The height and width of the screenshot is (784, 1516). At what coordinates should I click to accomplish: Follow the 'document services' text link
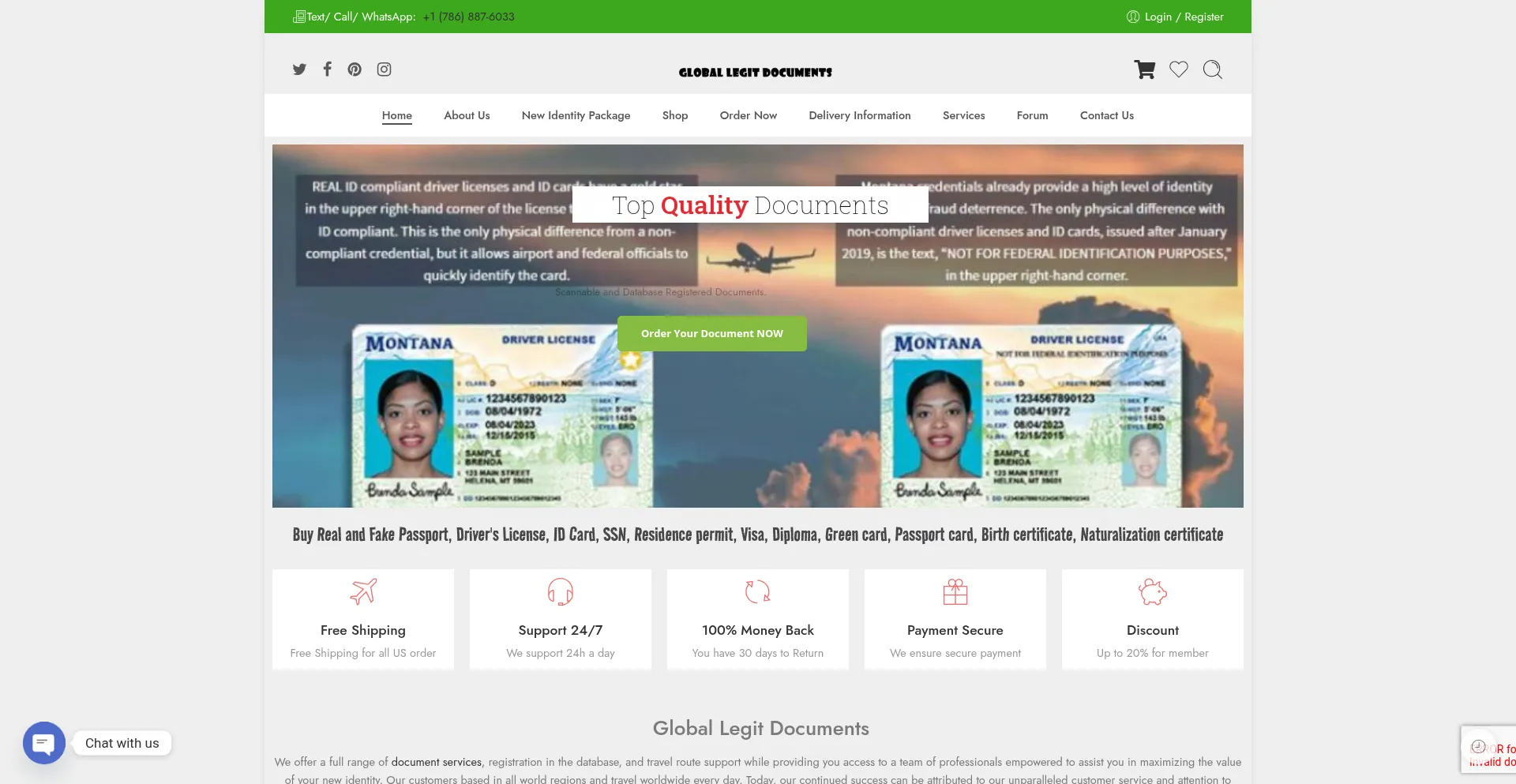(x=437, y=762)
